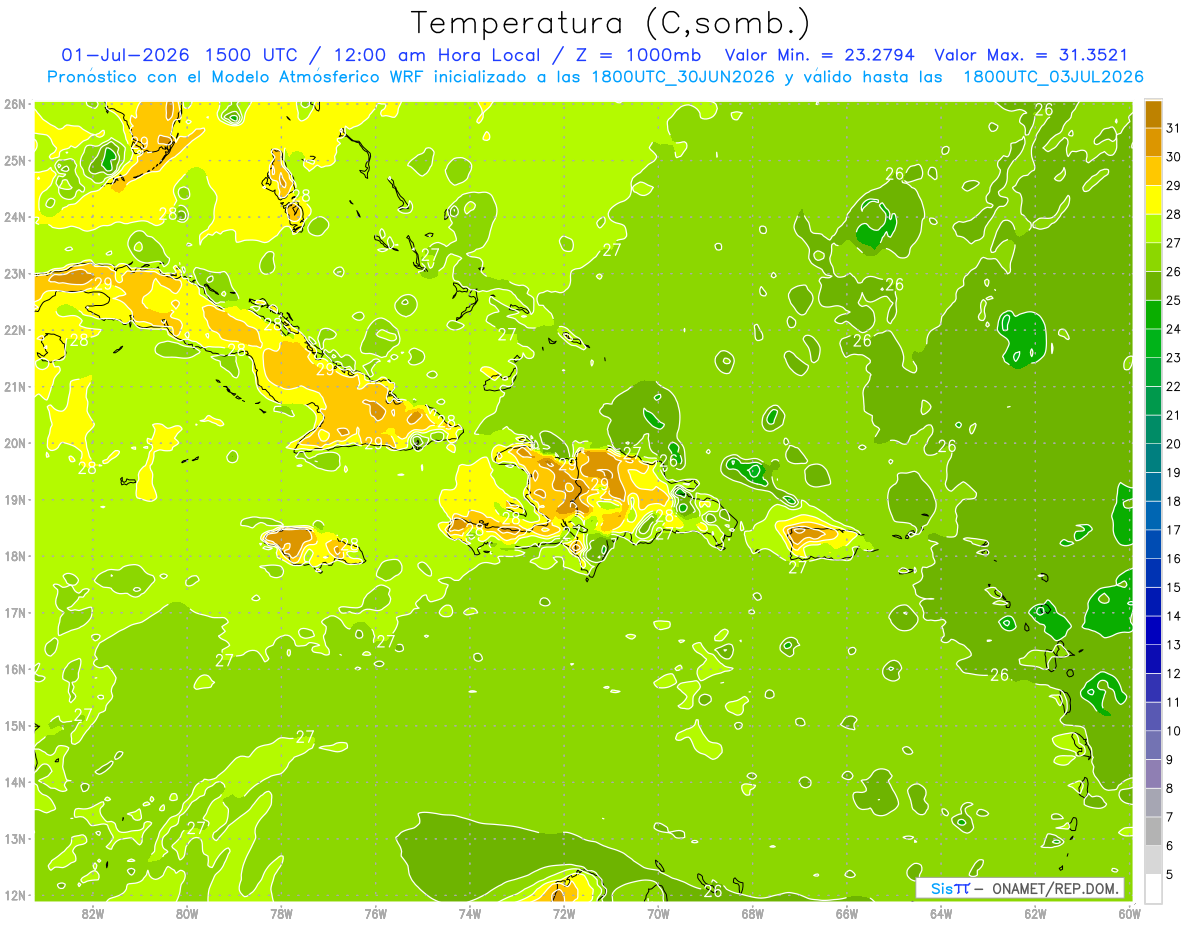The height and width of the screenshot is (927, 1200).
Task: Click the '76W' longitude axis label
Action: (375, 914)
